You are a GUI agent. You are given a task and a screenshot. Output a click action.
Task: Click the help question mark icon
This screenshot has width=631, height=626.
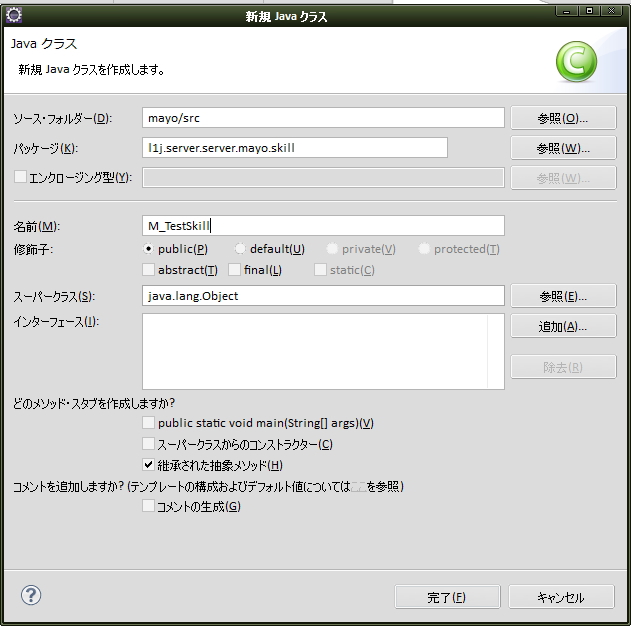(31, 595)
